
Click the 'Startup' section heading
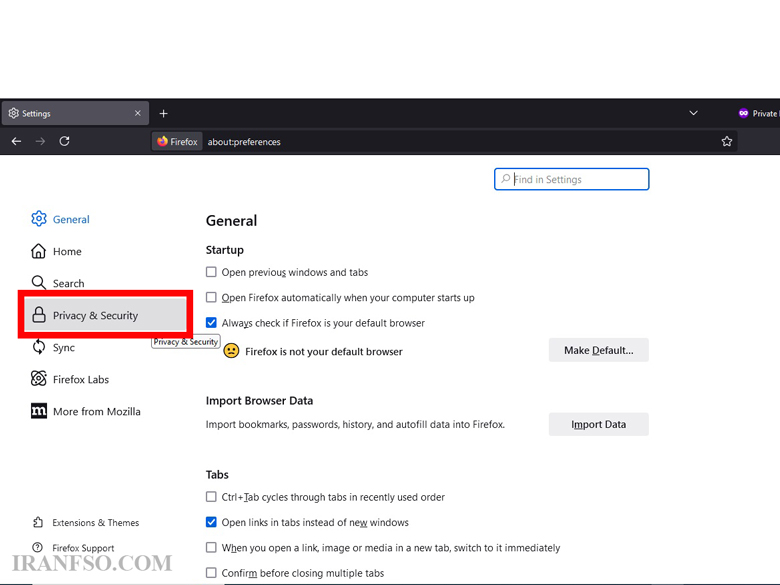click(225, 250)
